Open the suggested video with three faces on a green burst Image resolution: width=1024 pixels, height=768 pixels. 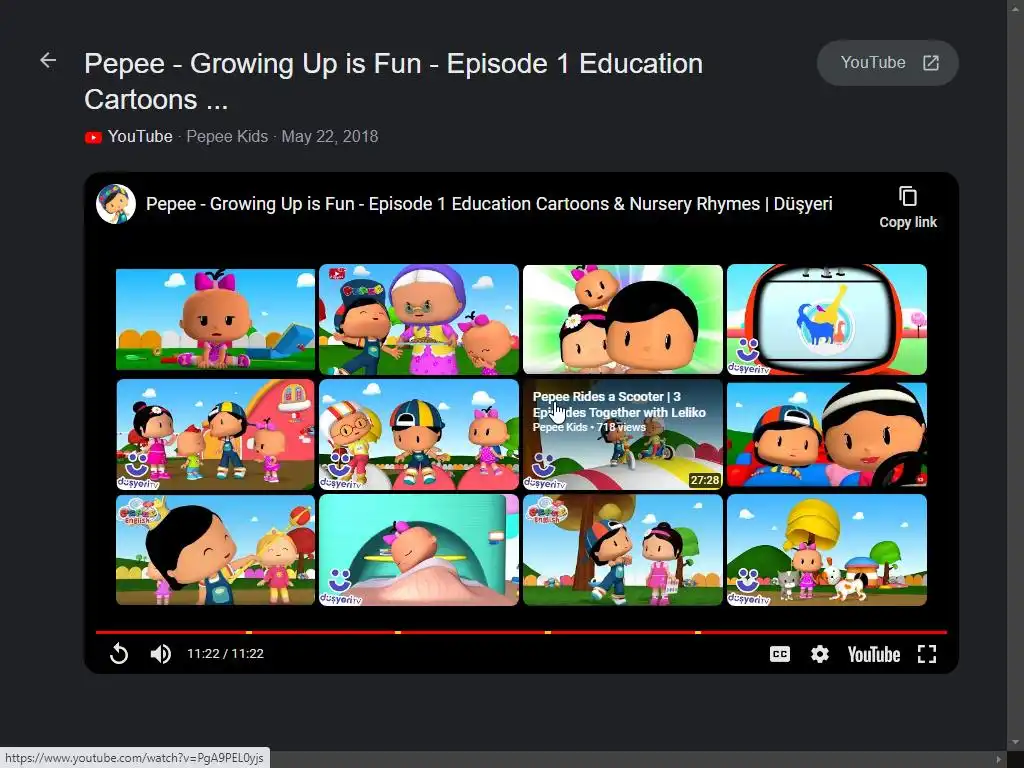point(622,319)
